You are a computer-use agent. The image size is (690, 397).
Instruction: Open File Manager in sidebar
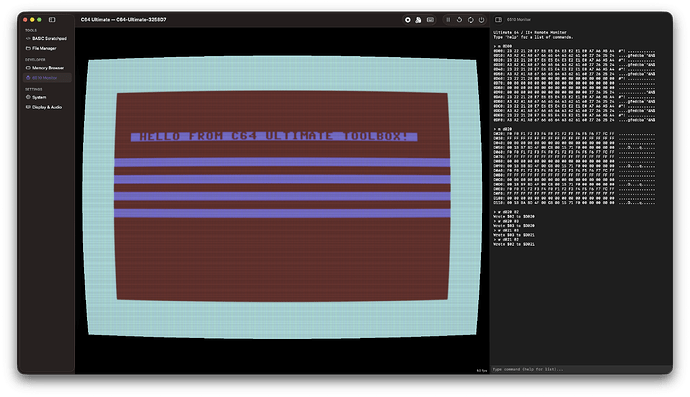[x=47, y=48]
